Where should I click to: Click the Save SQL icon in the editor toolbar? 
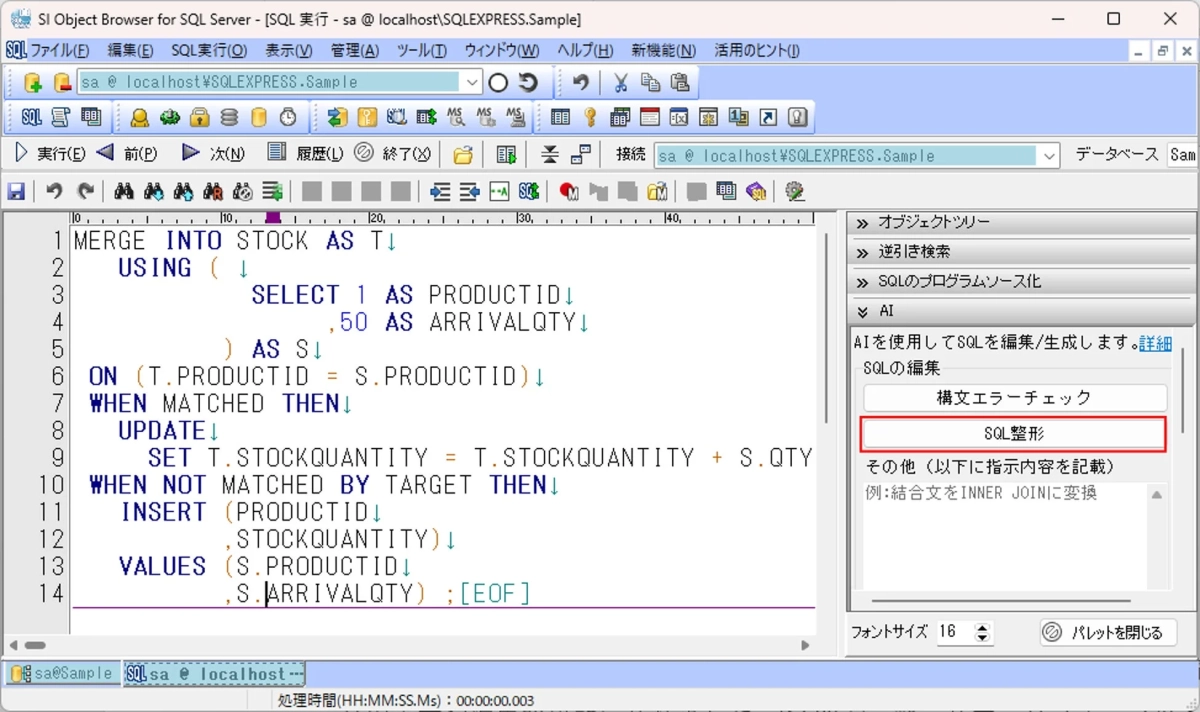15,191
